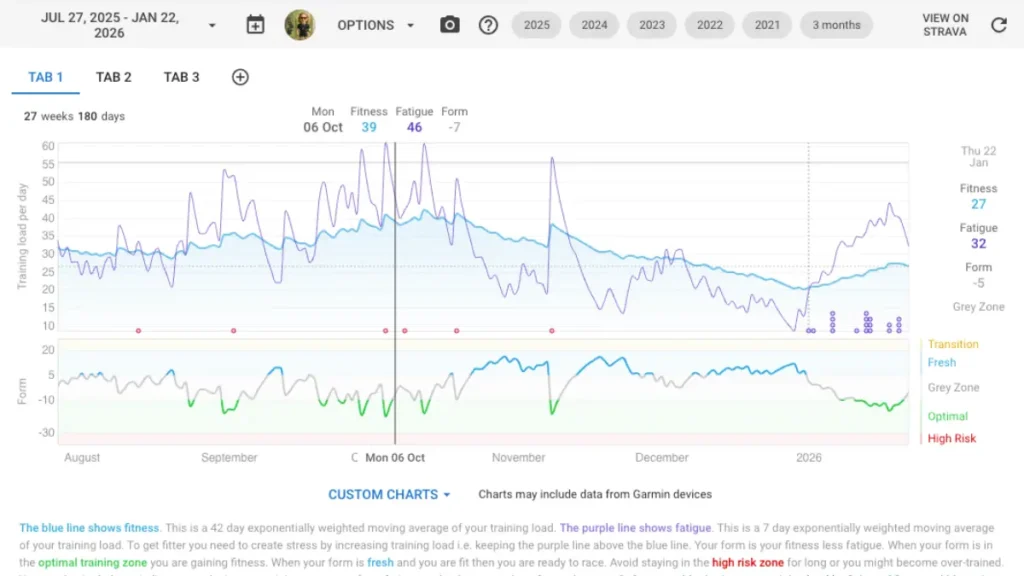Click the user profile avatar
The height and width of the screenshot is (576, 1024).
click(299, 25)
